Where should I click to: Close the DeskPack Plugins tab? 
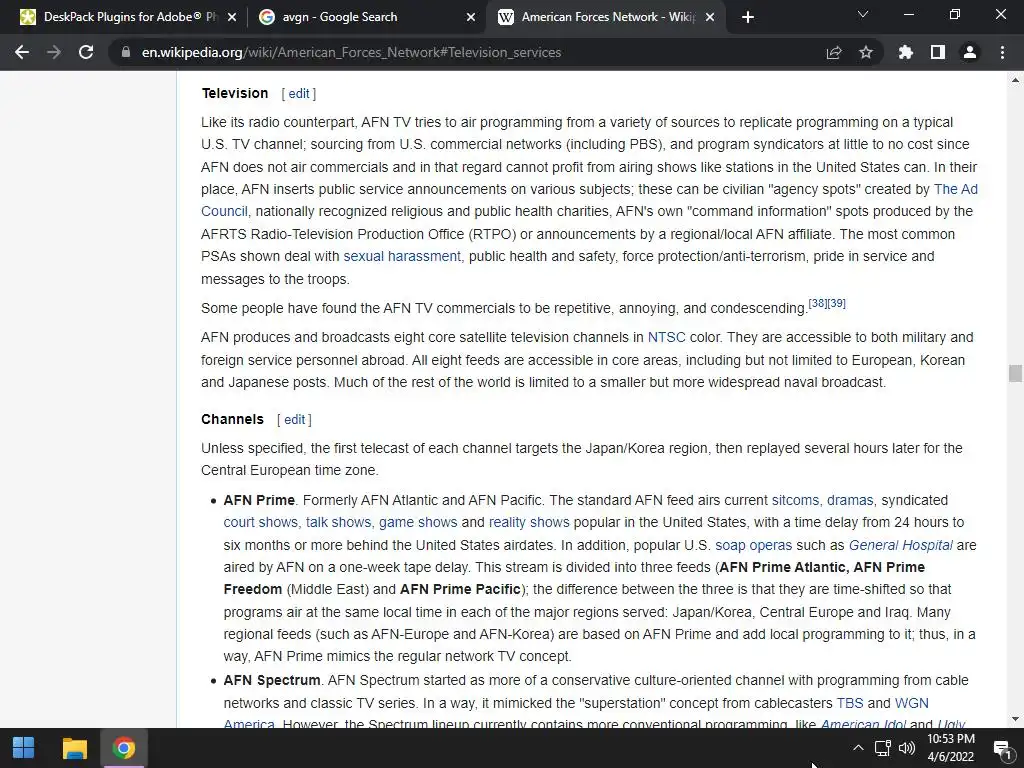pyautogui.click(x=232, y=17)
